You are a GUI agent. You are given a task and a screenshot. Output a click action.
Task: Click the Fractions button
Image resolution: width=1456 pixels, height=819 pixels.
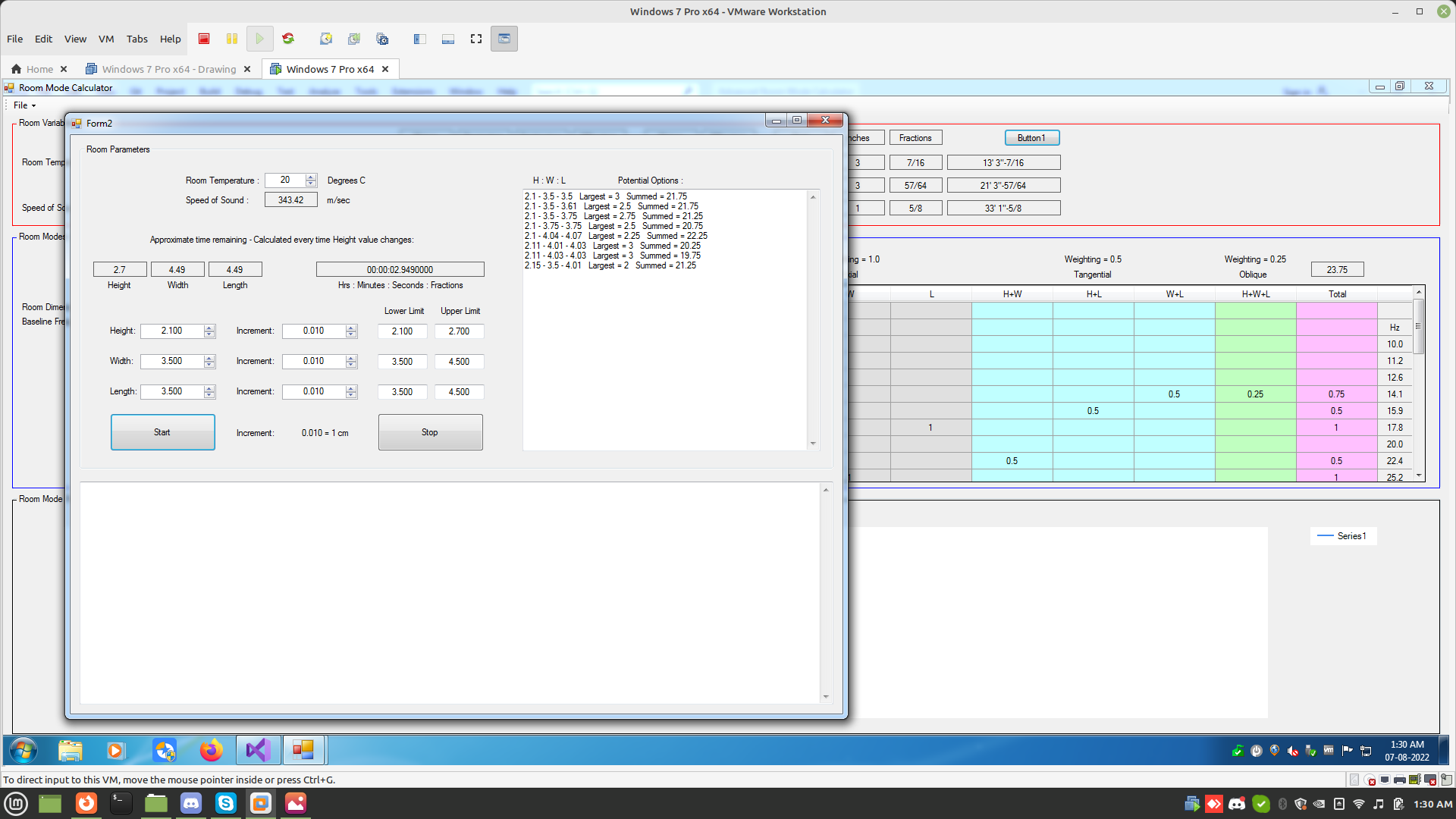click(x=915, y=137)
